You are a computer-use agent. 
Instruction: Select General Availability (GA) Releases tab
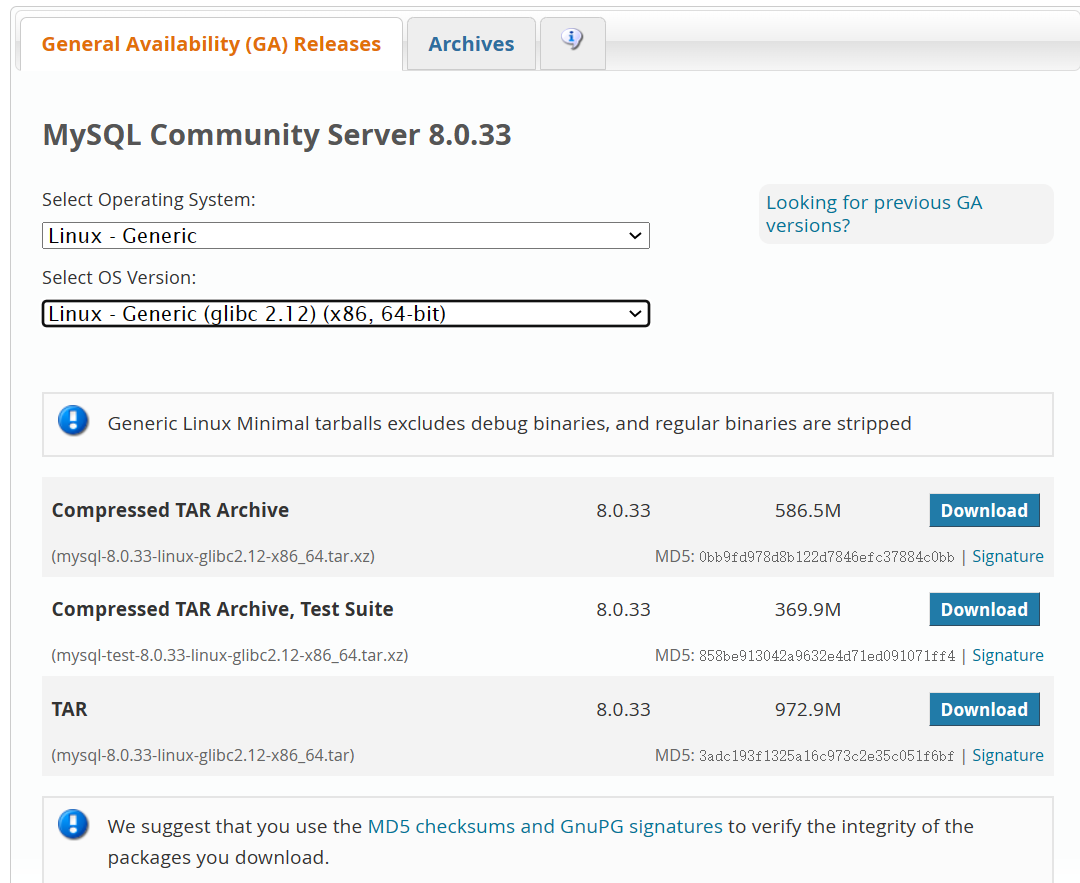tap(211, 44)
